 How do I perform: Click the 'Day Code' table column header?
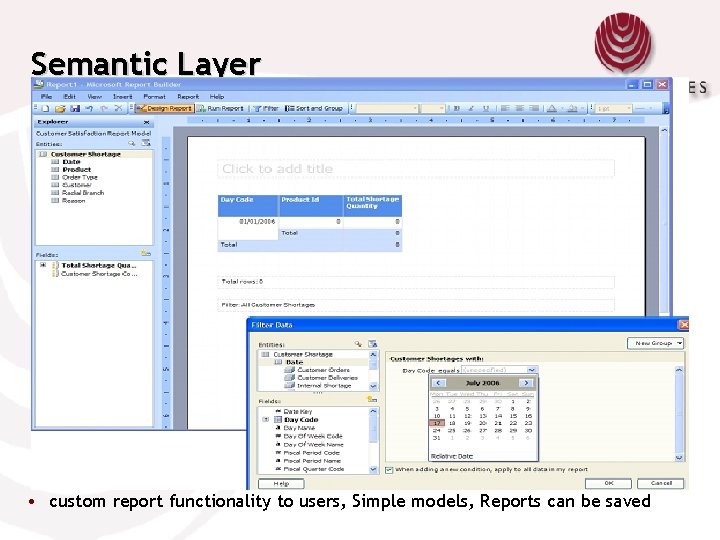click(248, 206)
